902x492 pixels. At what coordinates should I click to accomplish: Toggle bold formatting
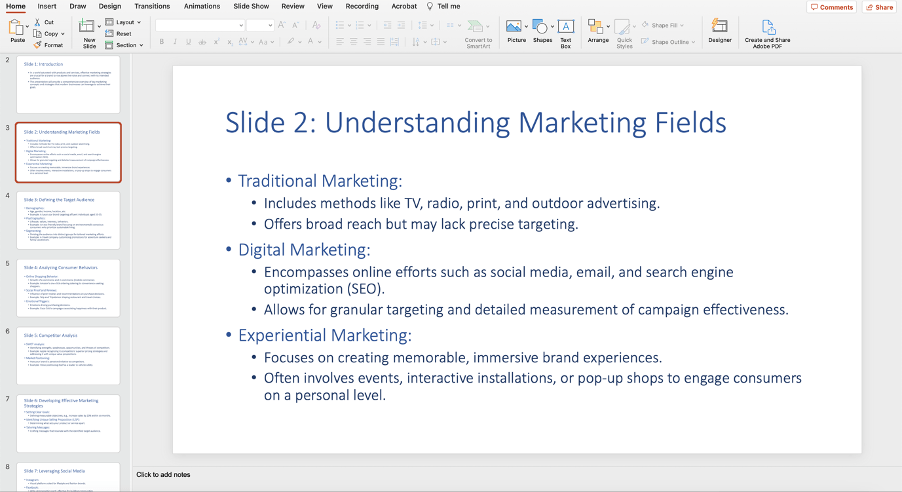[x=162, y=41]
